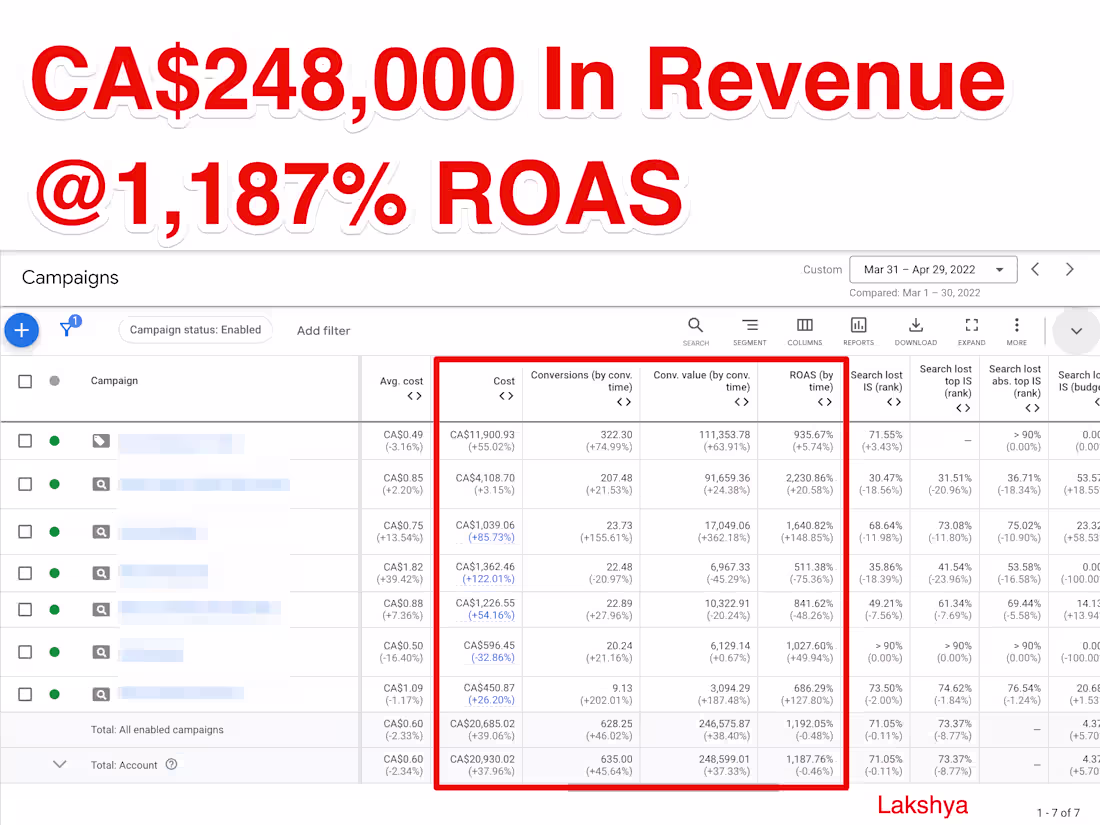1100x825 pixels.
Task: Open the Mar 31 – Apr 29 date dropdown
Action: coord(932,268)
